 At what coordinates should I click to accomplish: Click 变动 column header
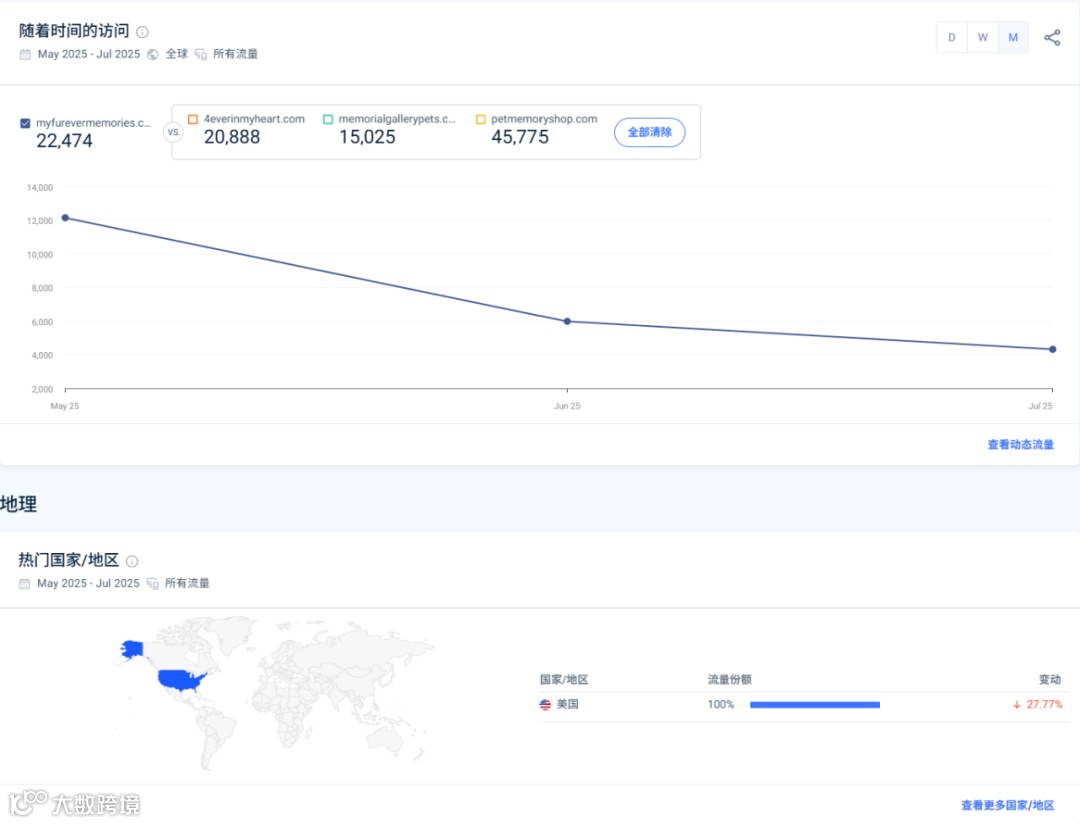coord(1050,679)
